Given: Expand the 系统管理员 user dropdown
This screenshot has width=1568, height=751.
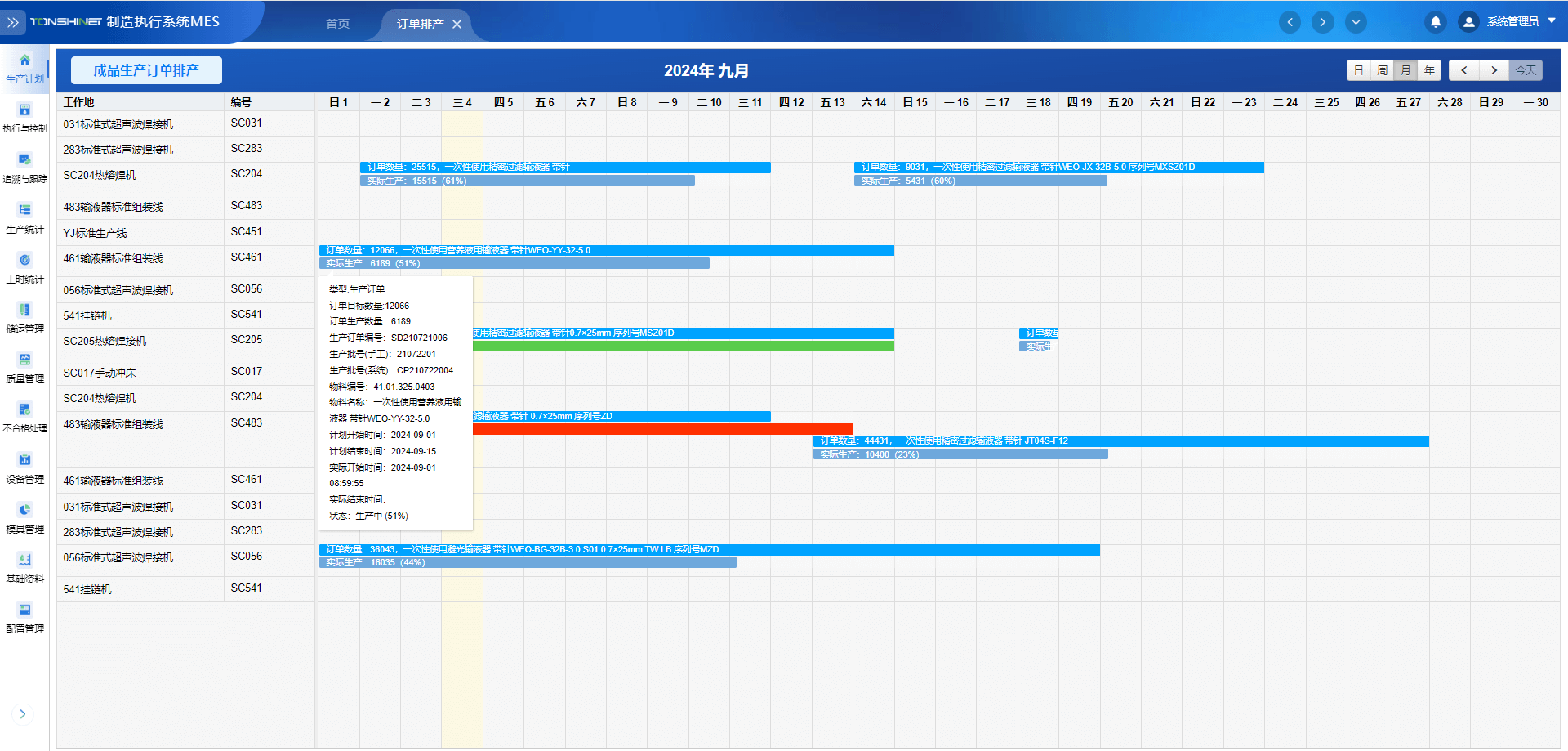Looking at the screenshot, I should coord(1552,21).
